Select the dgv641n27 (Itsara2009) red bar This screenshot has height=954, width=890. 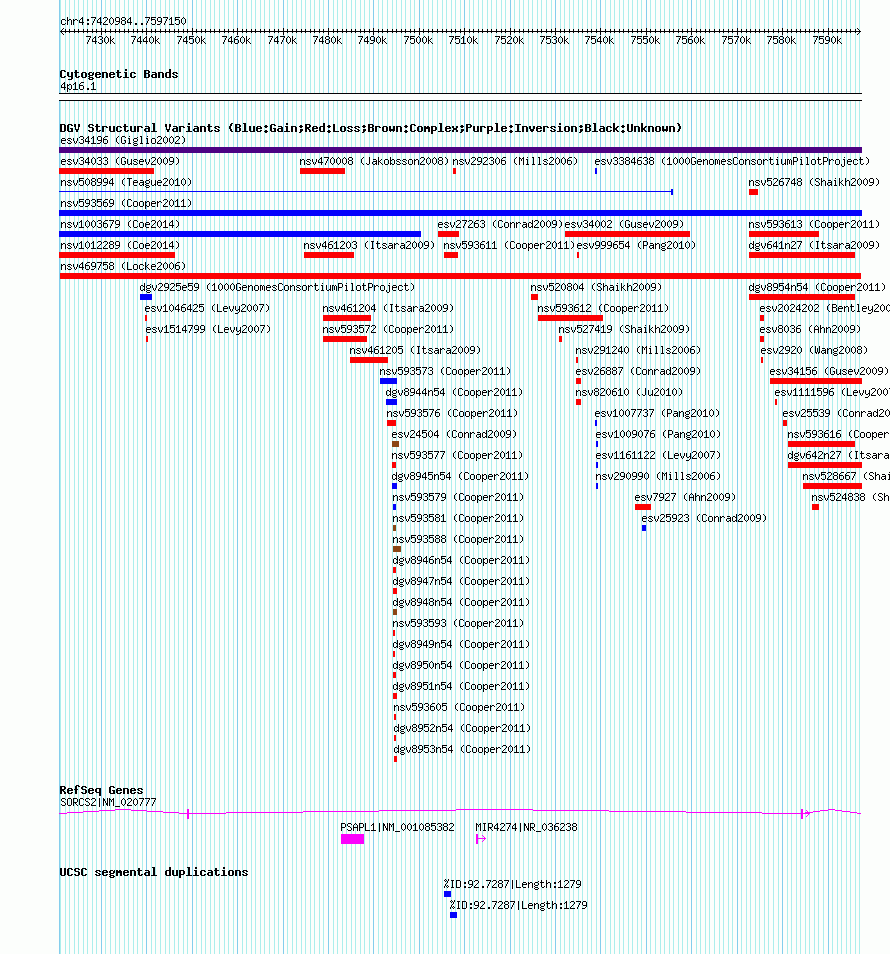[802, 255]
